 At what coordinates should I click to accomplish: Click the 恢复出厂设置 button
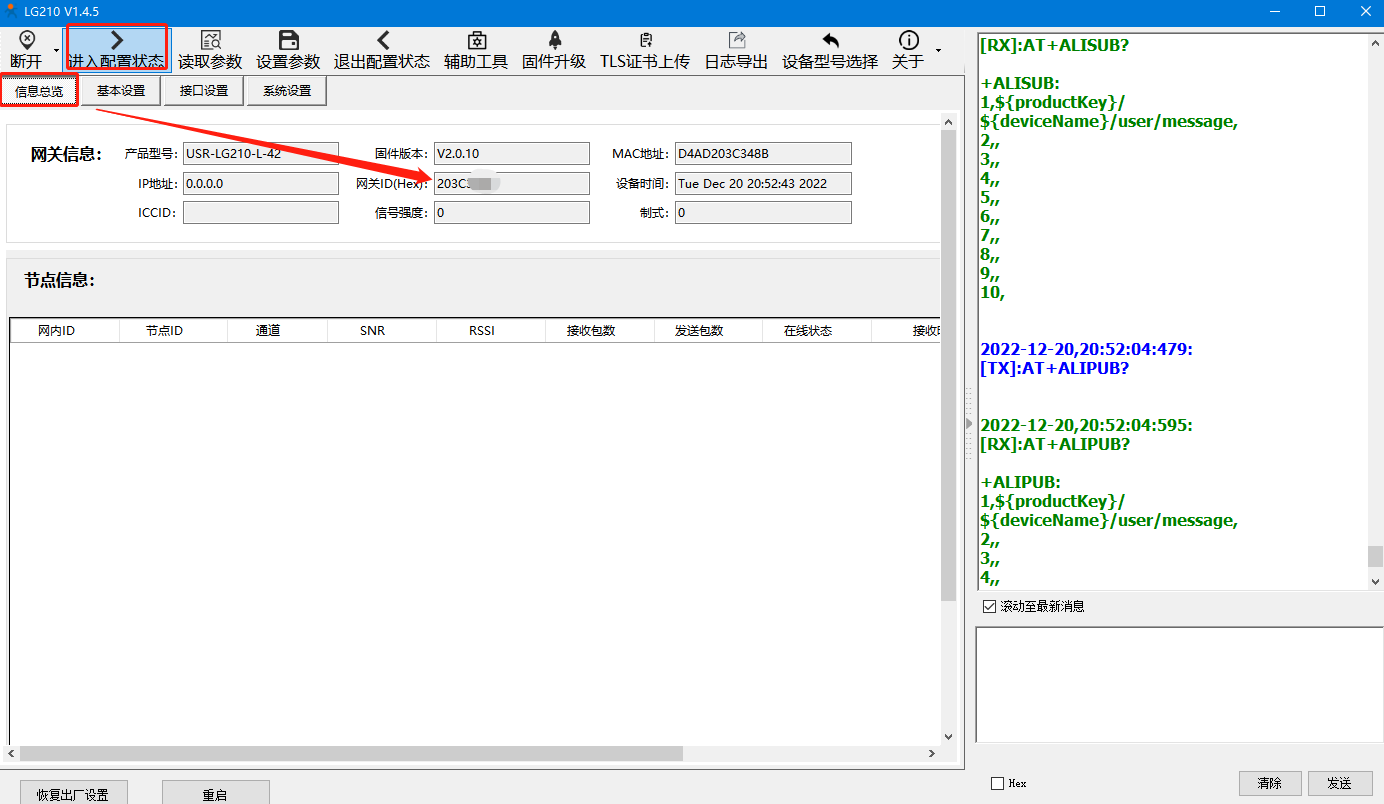(x=72, y=794)
